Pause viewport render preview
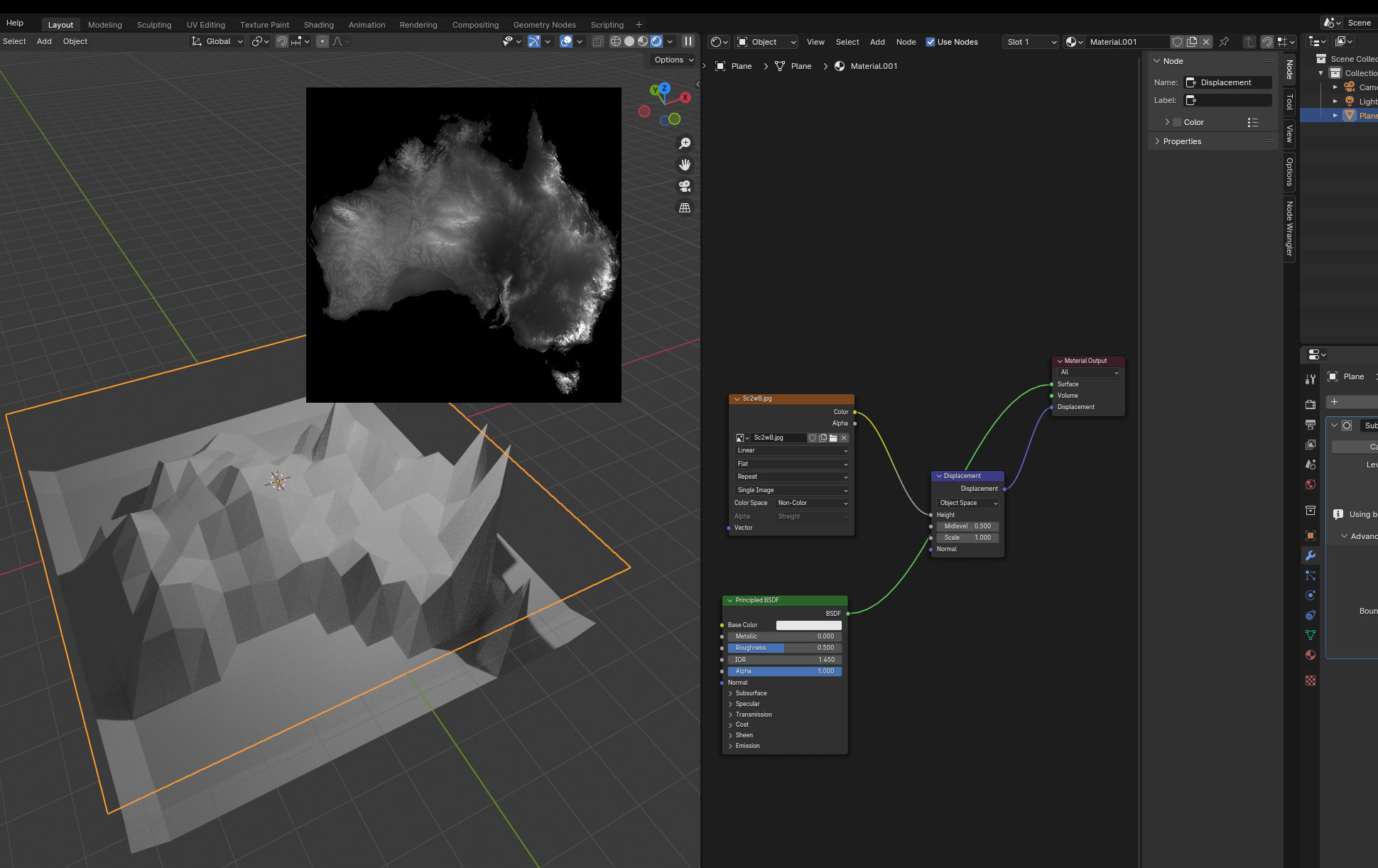The image size is (1378, 868). click(x=688, y=41)
